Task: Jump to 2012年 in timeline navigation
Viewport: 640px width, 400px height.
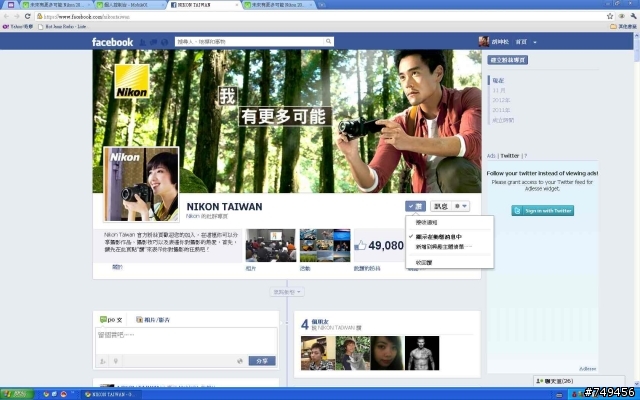Action: (x=501, y=100)
